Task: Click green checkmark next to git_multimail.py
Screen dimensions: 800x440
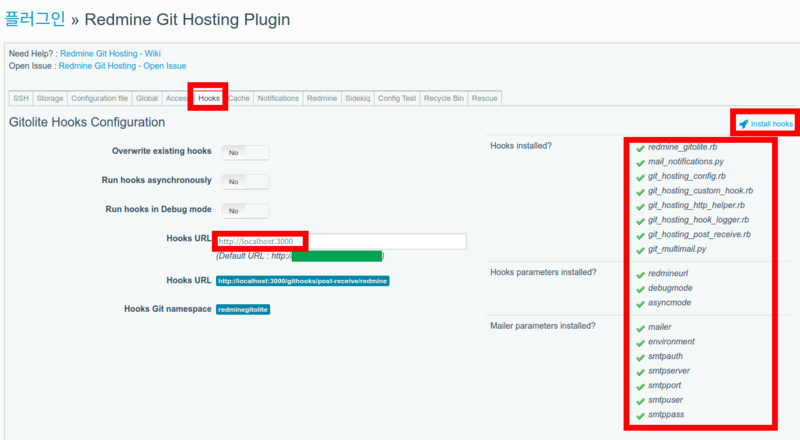Action: (640, 250)
